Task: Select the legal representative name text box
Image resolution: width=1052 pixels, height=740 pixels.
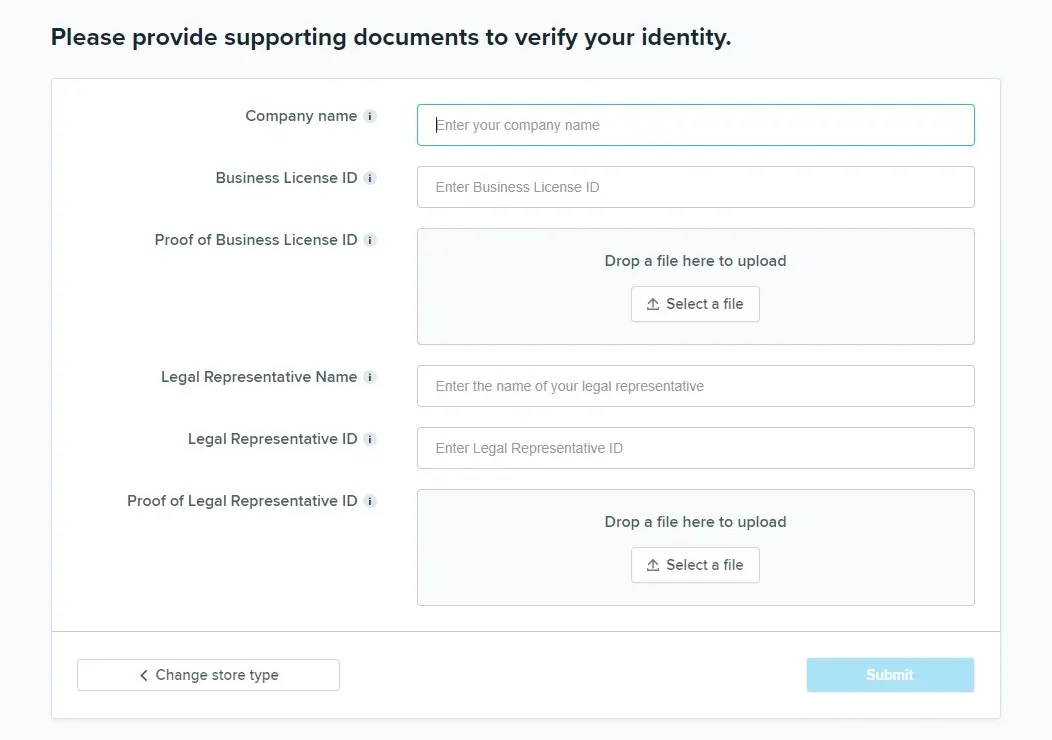Action: click(x=695, y=386)
